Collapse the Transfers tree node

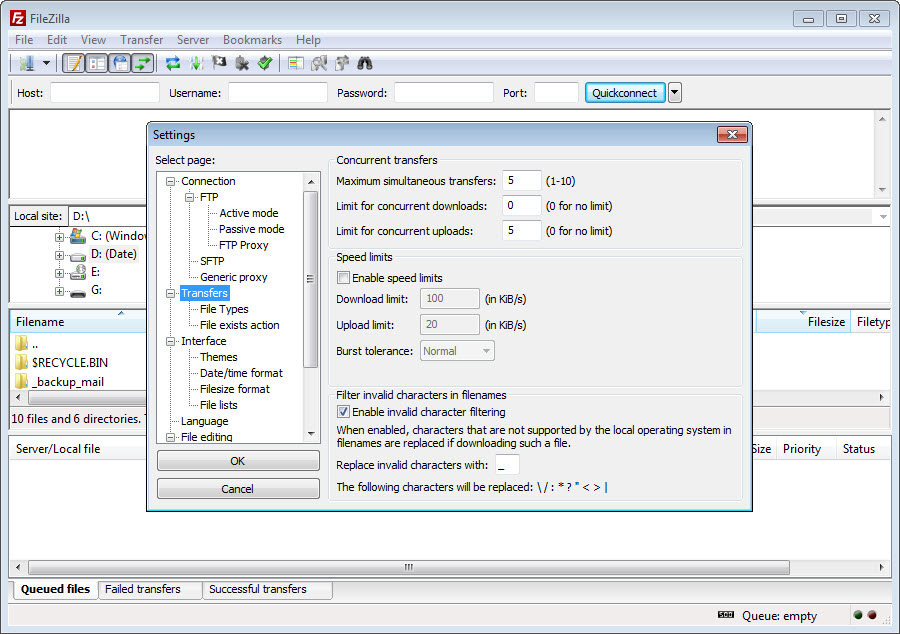(x=170, y=293)
